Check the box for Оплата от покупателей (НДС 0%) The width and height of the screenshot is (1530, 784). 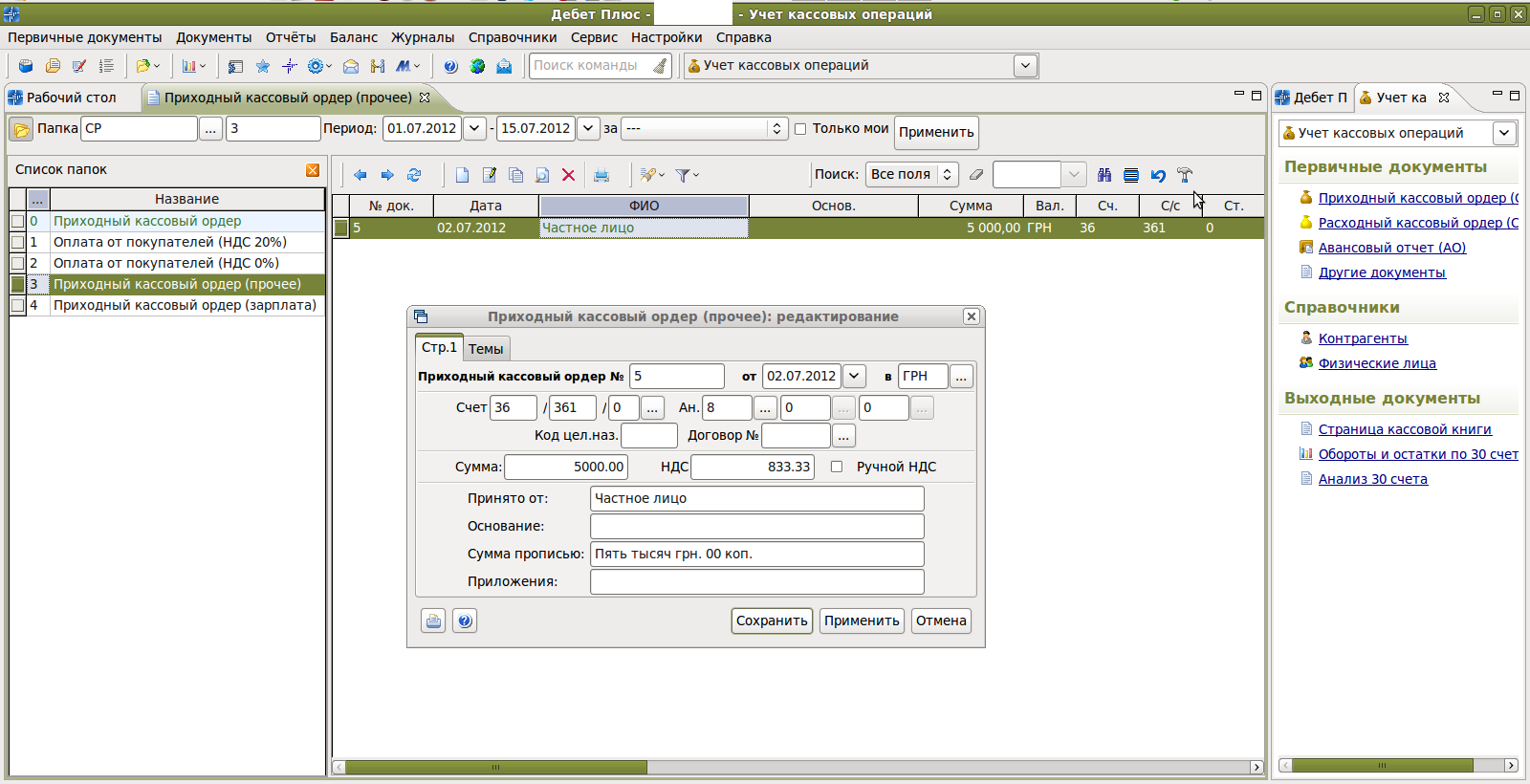(17, 263)
